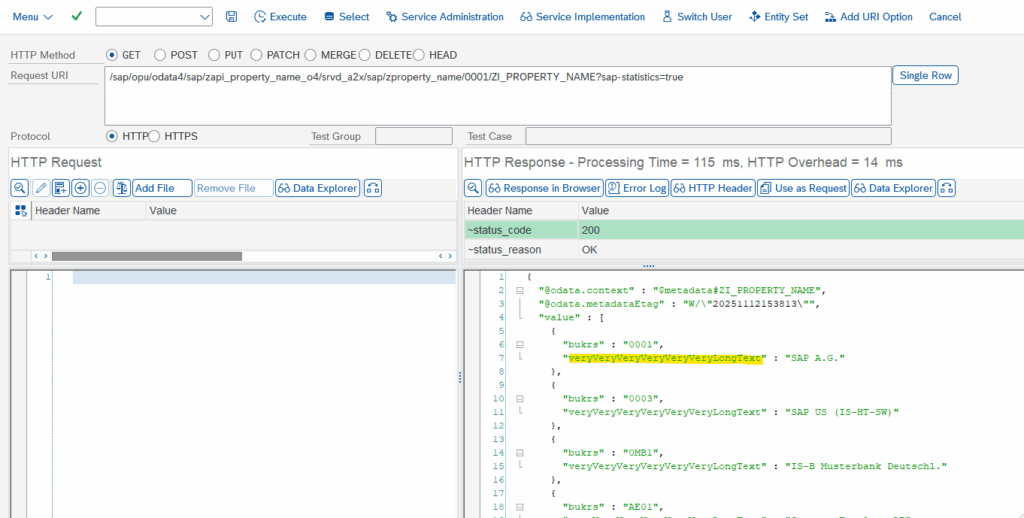
Task: Click into the Request URI field
Action: click(497, 96)
